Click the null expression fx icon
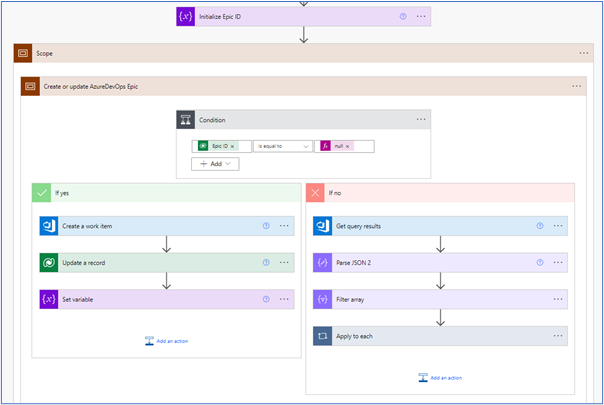The width and height of the screenshot is (604, 405). click(x=325, y=146)
